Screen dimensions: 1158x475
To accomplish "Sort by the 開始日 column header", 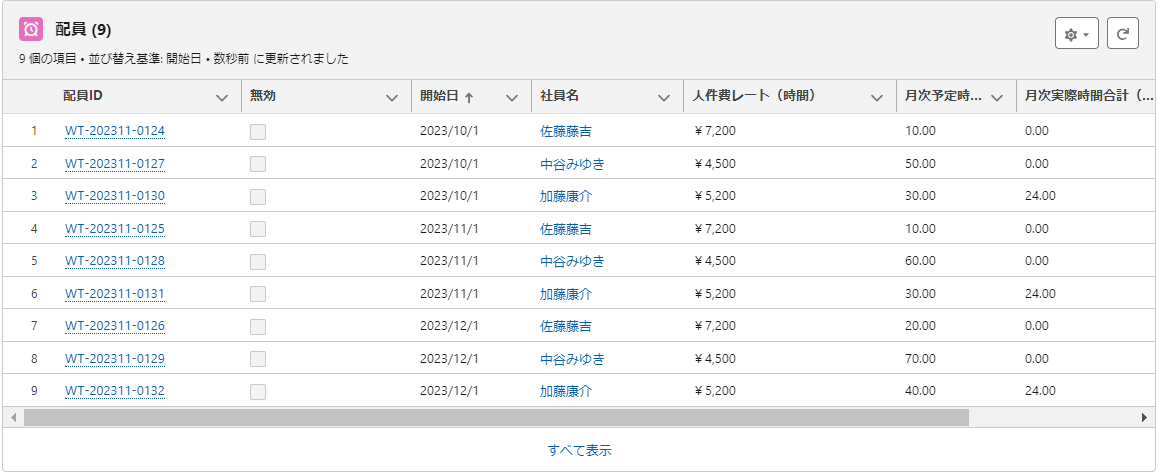I will (439, 96).
